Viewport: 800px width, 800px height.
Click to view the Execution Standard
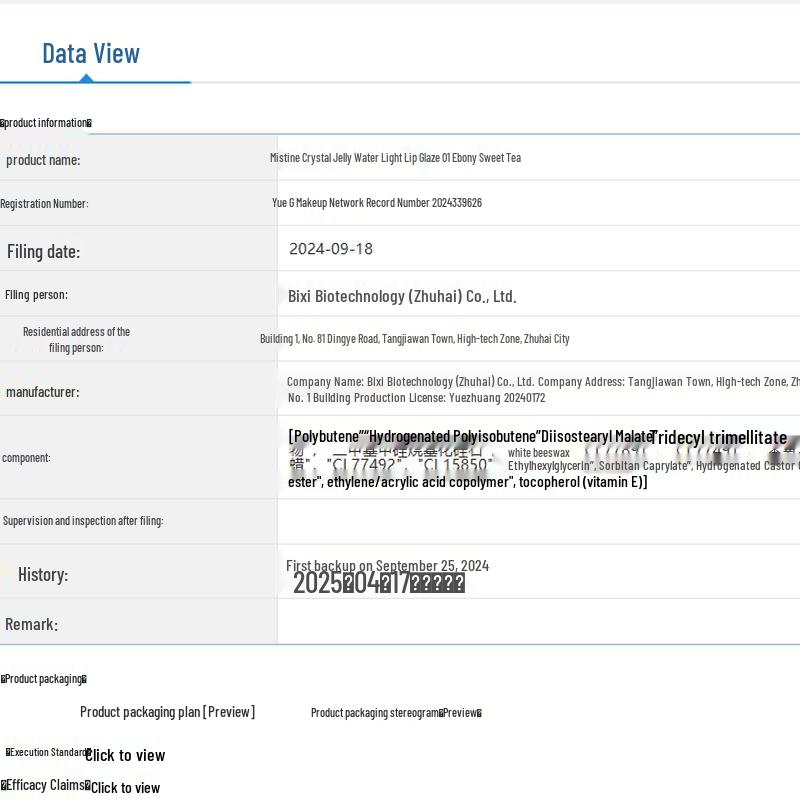125,755
